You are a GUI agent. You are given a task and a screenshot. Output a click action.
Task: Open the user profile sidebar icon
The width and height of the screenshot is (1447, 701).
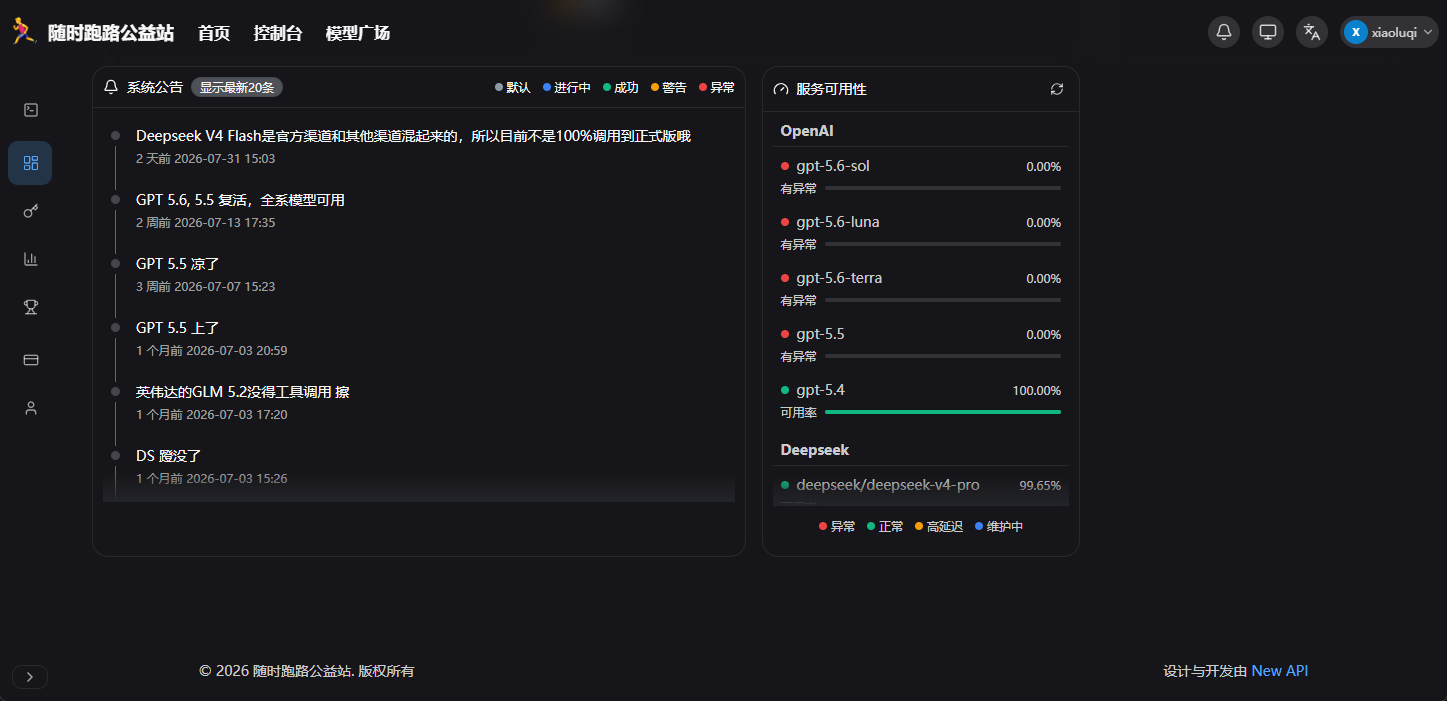click(x=31, y=407)
